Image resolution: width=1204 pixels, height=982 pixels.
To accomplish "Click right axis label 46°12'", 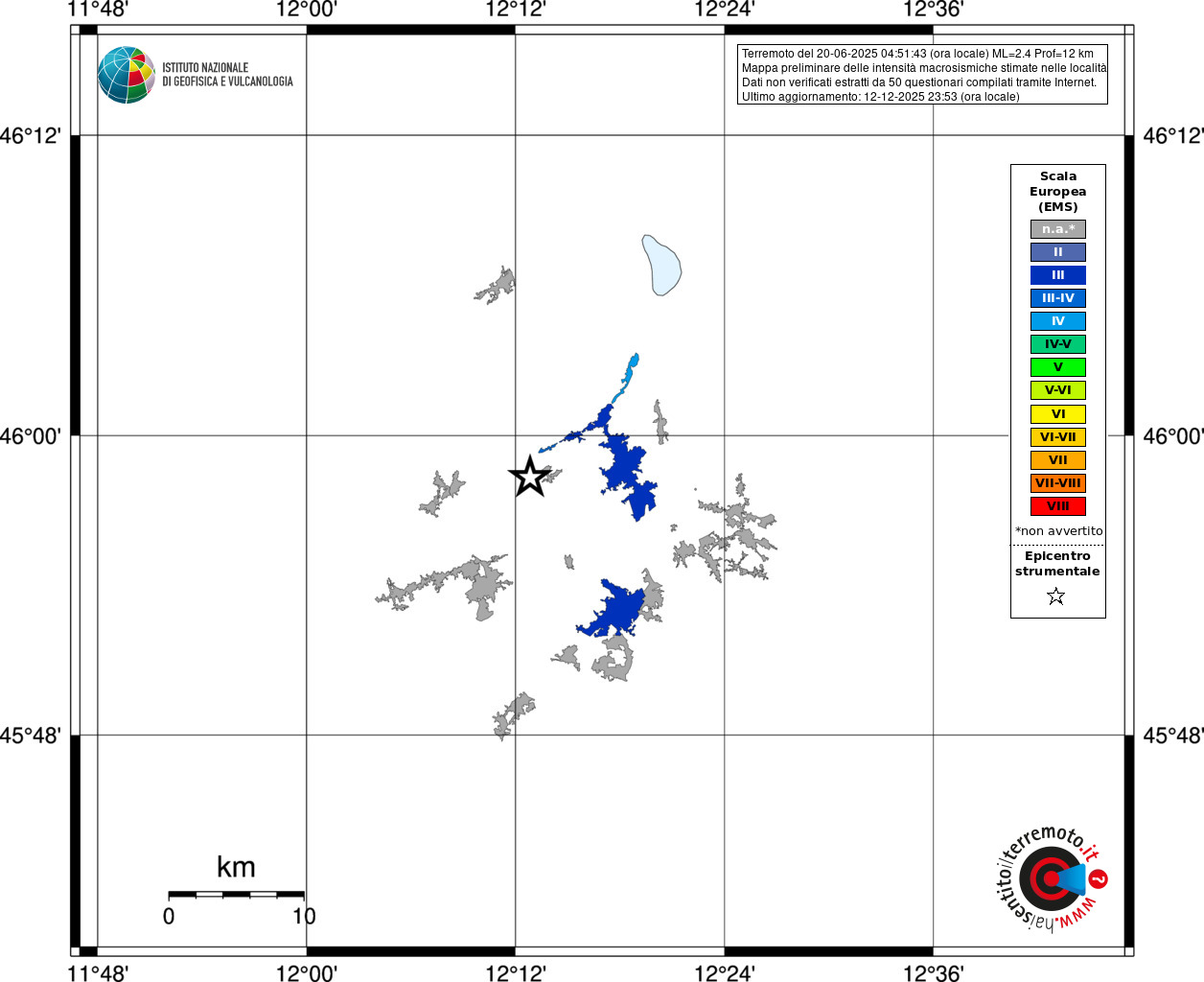I will coord(1173,135).
